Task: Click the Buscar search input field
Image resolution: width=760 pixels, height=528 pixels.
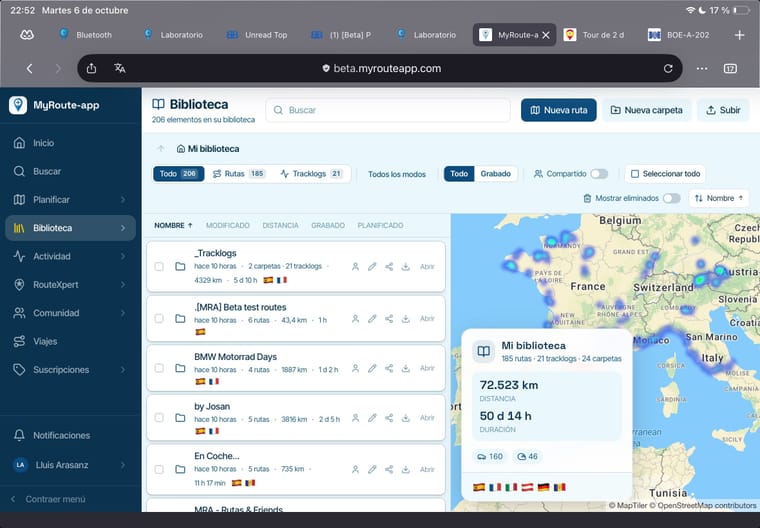Action: [388, 110]
